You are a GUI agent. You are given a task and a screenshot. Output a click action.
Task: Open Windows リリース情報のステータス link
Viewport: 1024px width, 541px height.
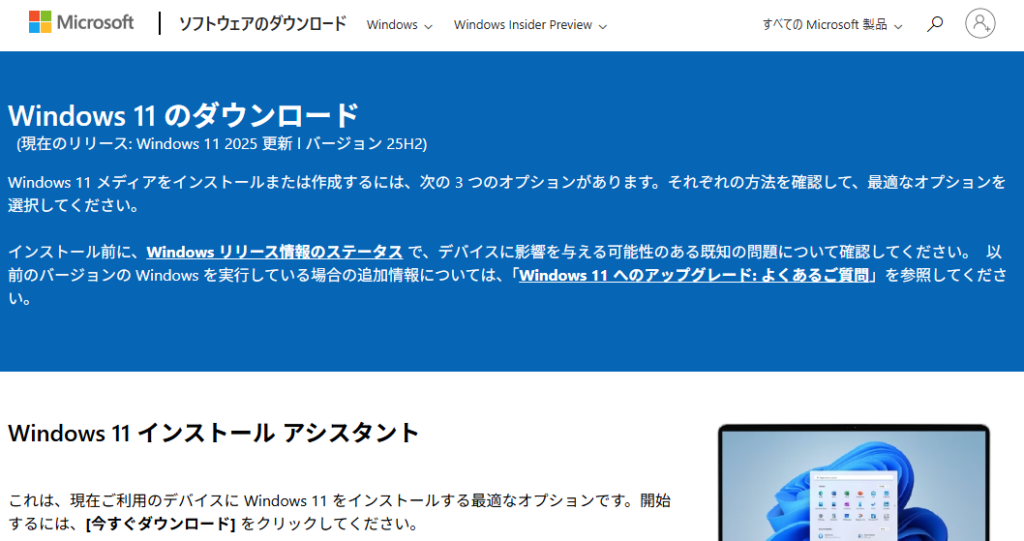(274, 252)
